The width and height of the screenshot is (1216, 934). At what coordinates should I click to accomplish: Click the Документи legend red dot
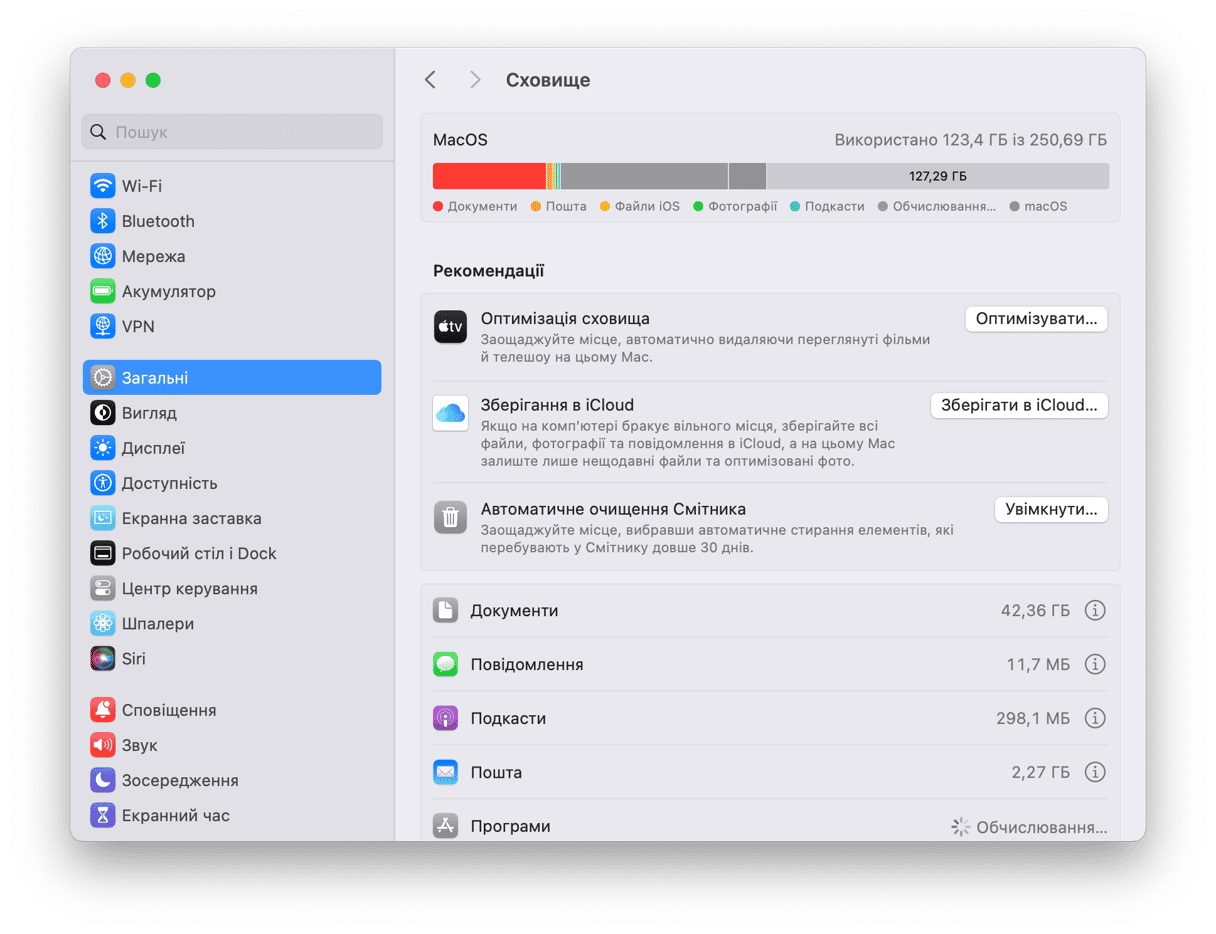pos(438,207)
